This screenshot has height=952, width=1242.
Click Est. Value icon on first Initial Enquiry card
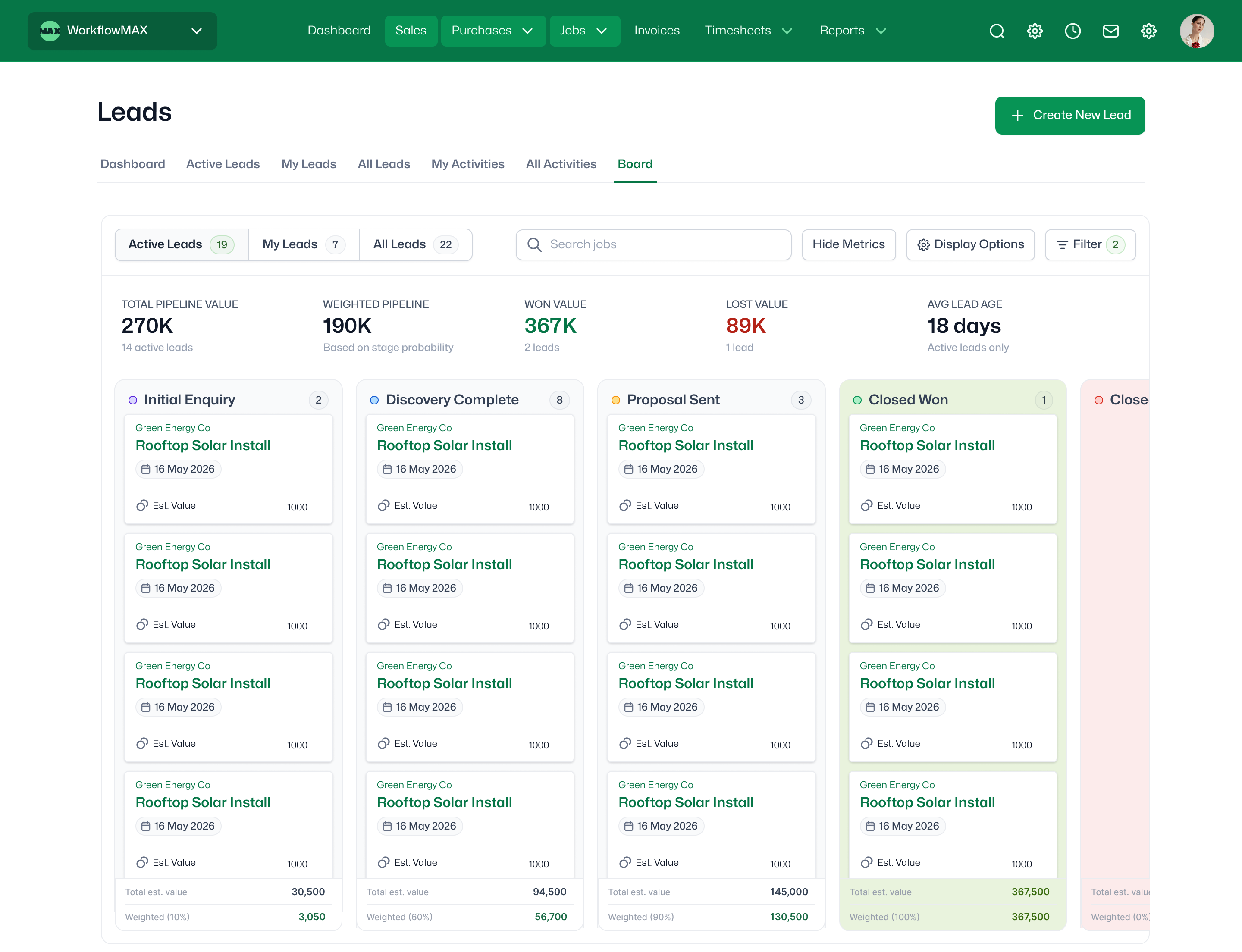(142, 505)
